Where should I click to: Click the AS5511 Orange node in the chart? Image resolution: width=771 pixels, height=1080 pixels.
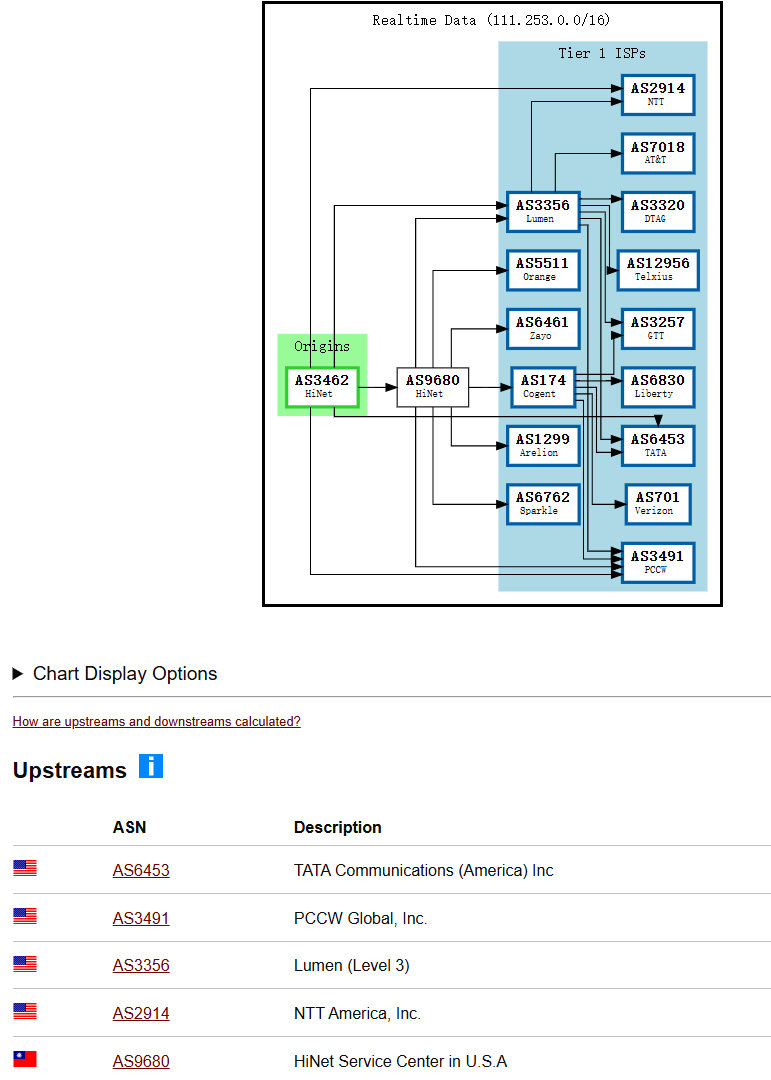click(x=543, y=270)
